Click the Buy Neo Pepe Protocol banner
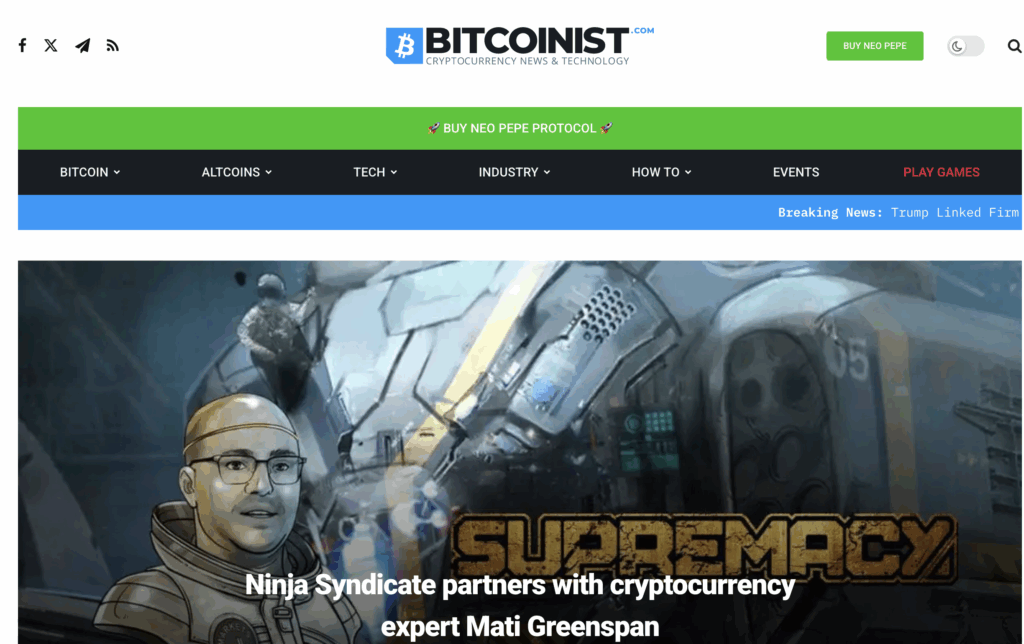The image size is (1024, 644). (x=520, y=129)
